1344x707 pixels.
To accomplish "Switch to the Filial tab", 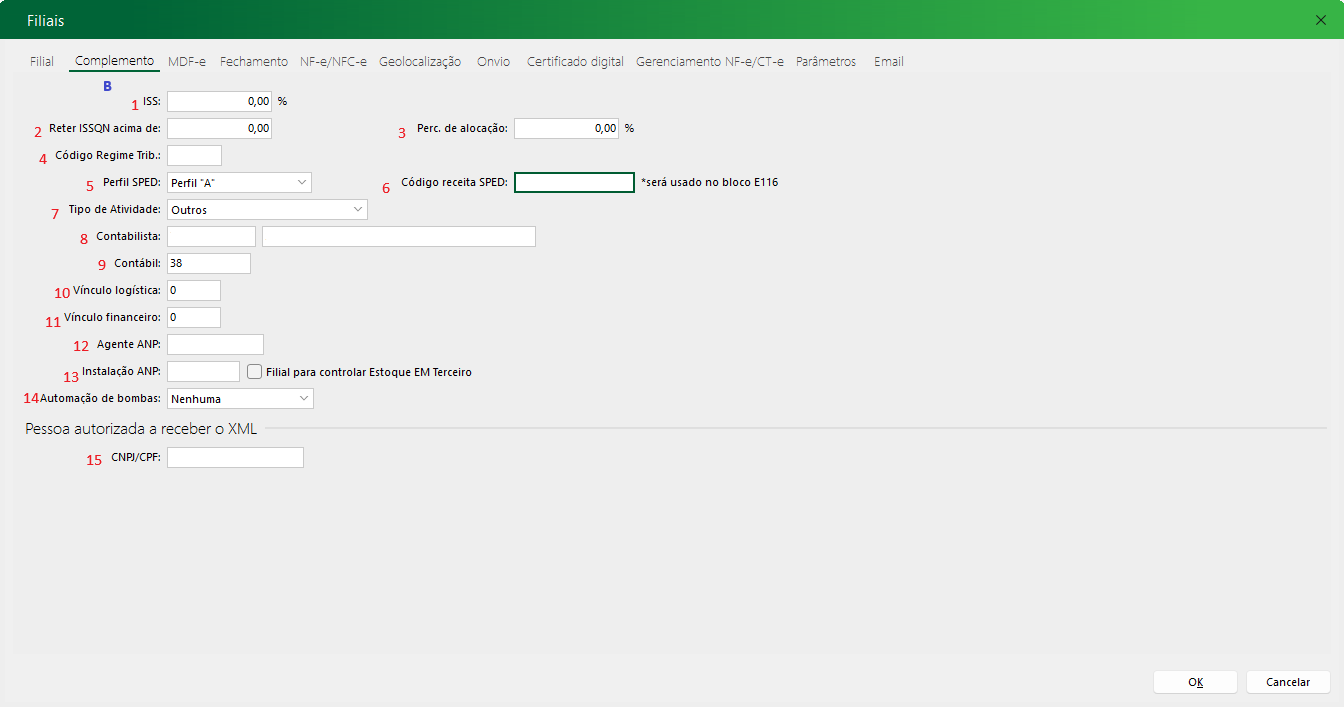I will point(42,62).
